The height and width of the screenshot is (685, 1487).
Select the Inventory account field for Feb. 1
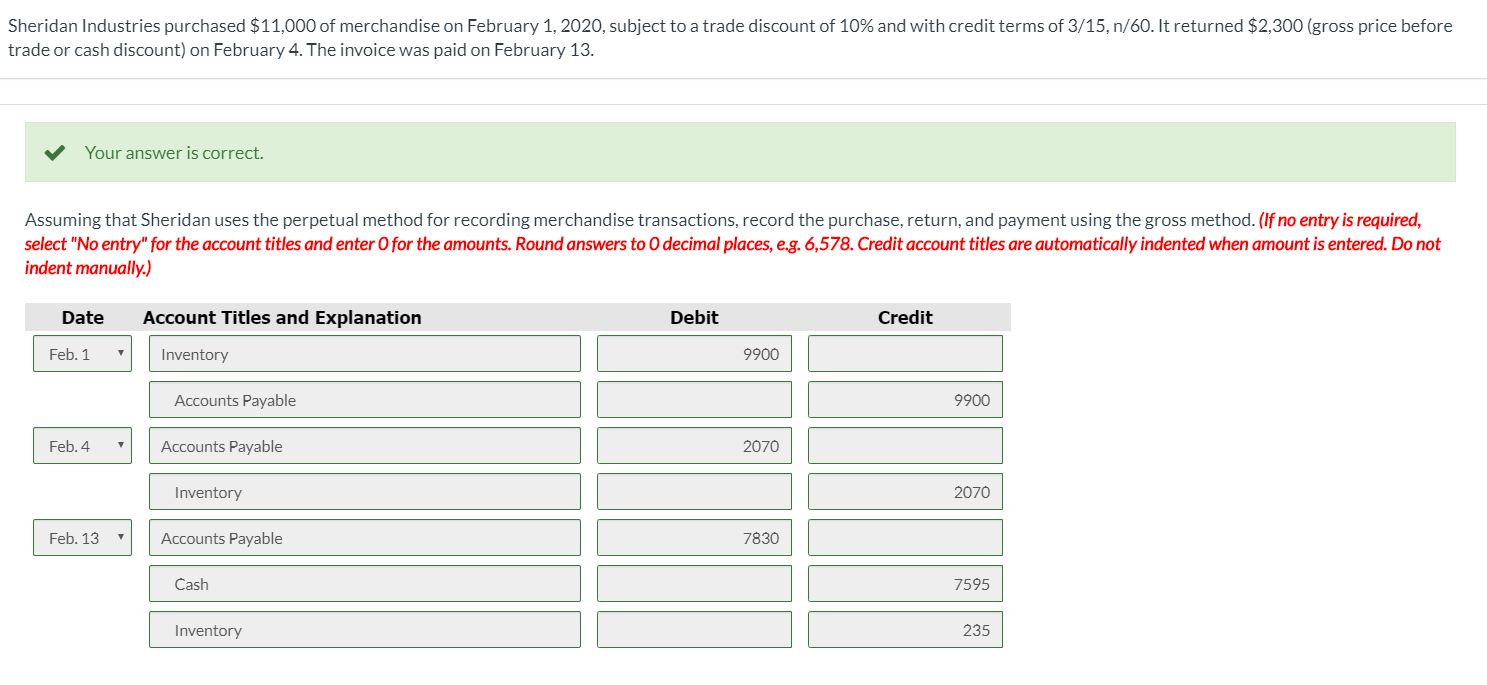364,352
